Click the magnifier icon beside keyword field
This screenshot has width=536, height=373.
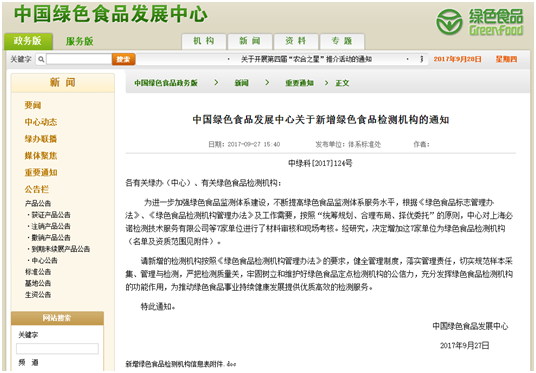coord(41,59)
